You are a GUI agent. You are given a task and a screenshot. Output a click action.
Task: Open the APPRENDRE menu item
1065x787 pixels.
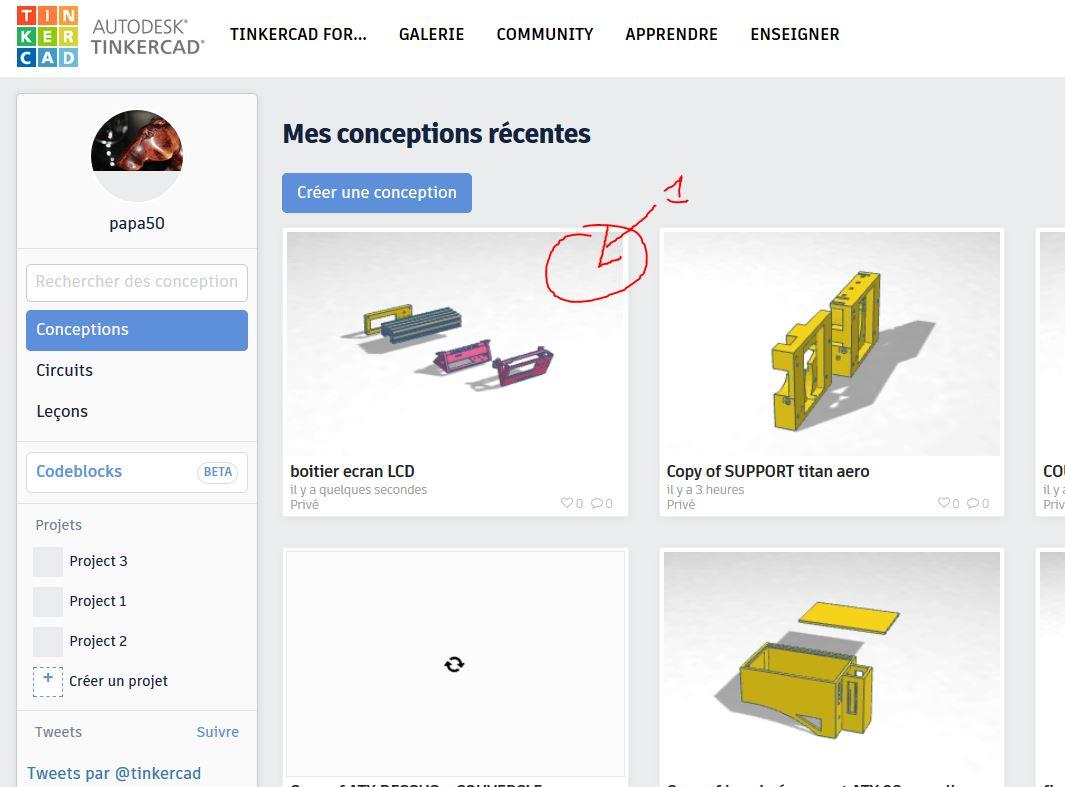(x=671, y=35)
